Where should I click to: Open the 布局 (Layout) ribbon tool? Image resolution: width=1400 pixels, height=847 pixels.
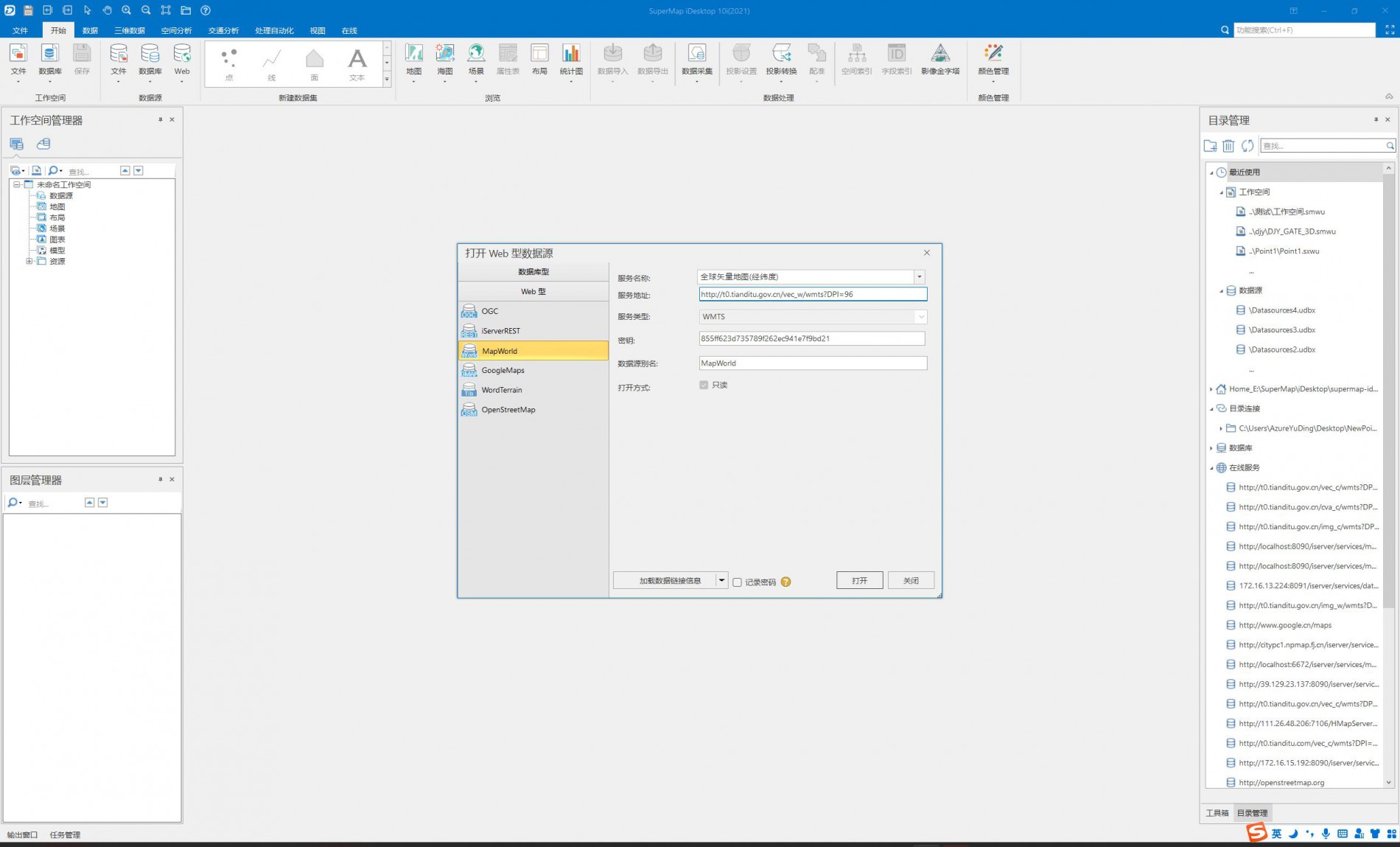pos(539,60)
